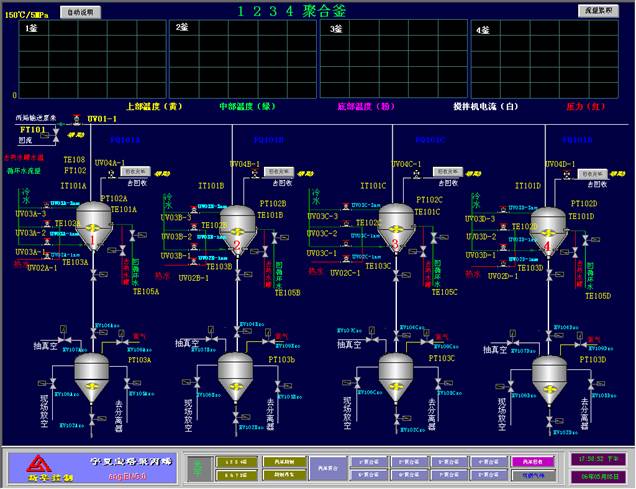This screenshot has height=489, width=636.
Task: Click the valve above the UV03A-2 label
Action: coord(47,224)
